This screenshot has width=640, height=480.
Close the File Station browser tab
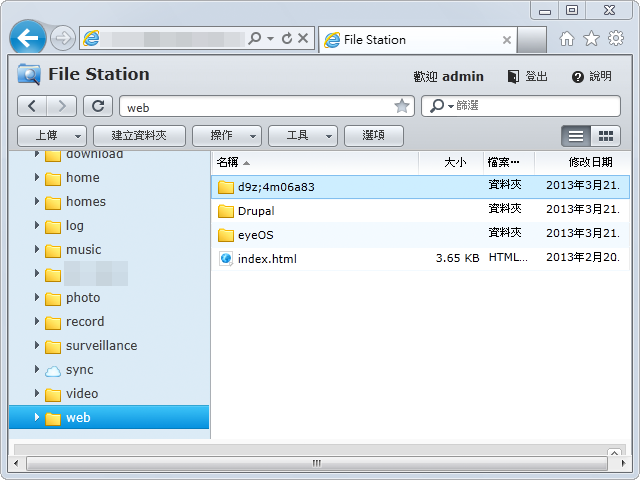507,40
